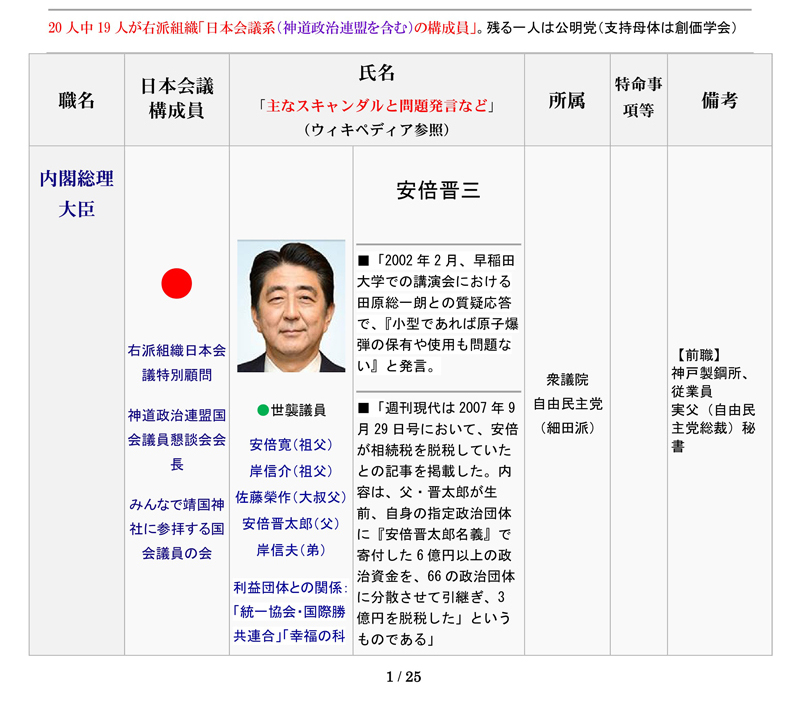800x708 pixels.
Task: Click the 岸信夫(弟) link
Action: tap(291, 550)
